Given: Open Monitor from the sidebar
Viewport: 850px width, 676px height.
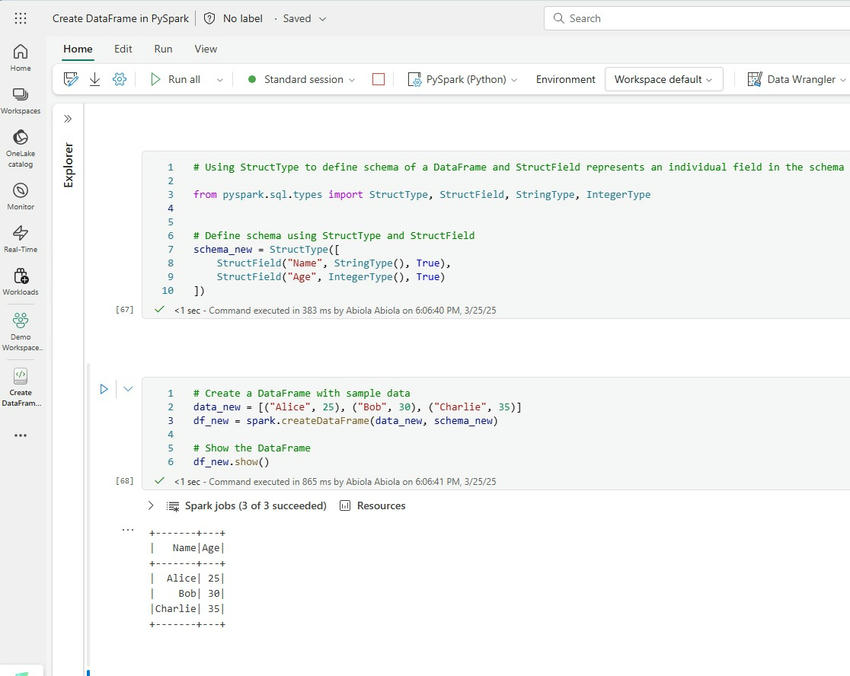Looking at the screenshot, I should [x=20, y=196].
